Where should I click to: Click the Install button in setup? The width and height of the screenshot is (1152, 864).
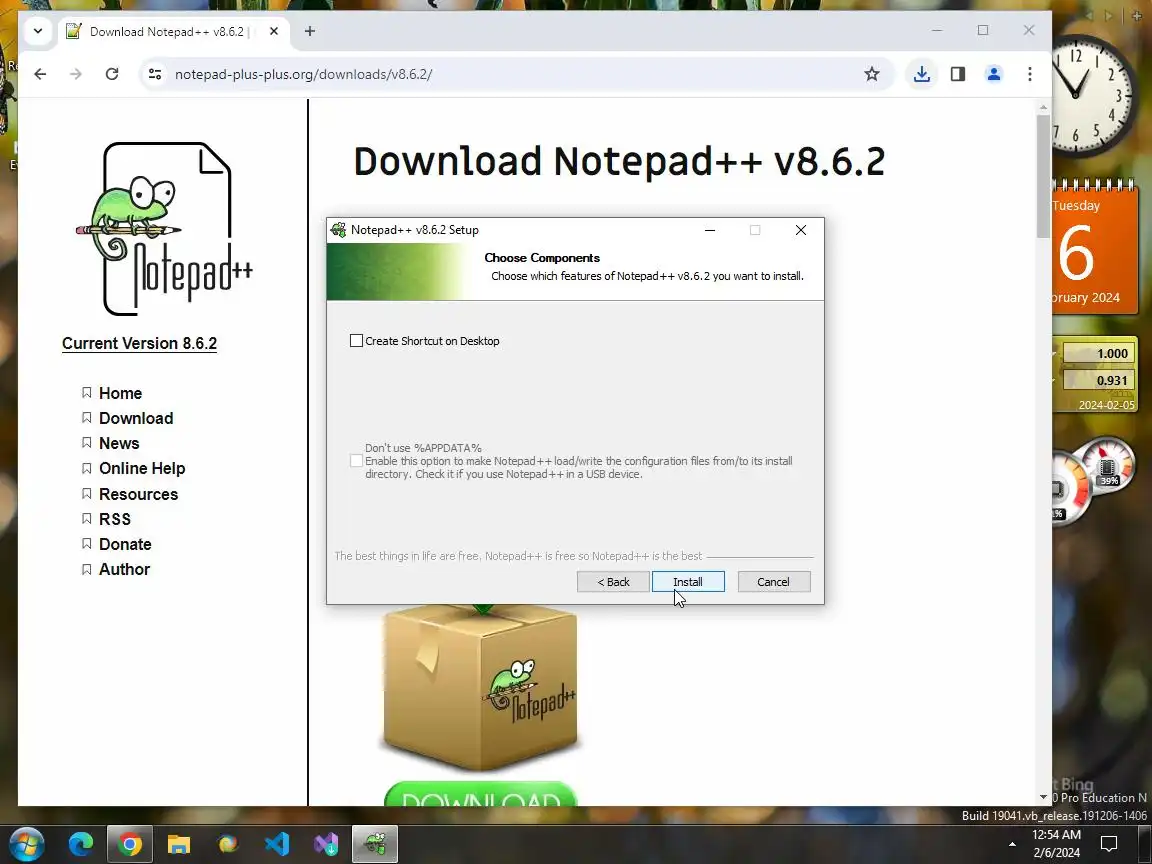tap(688, 582)
